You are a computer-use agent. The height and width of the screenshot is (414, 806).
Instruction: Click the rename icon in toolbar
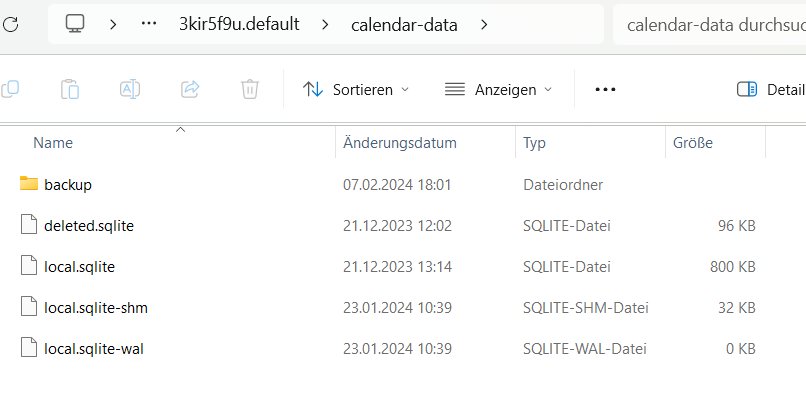(130, 89)
